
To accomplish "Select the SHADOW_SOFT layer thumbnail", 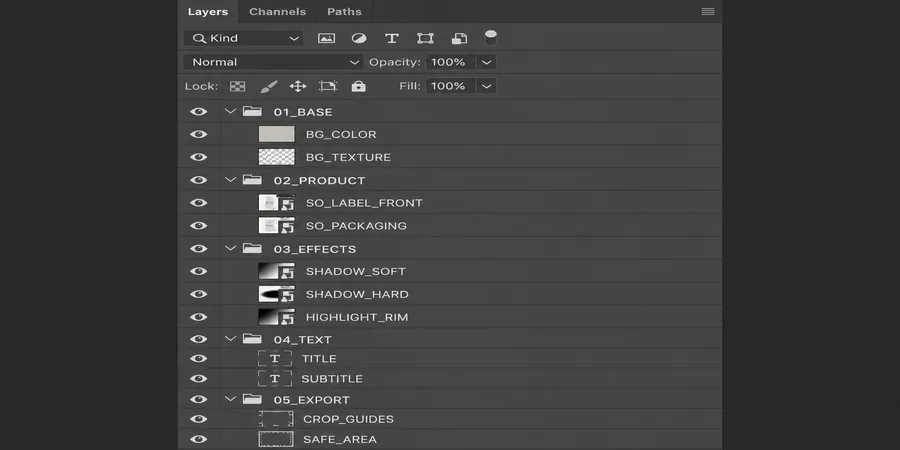I will click(277, 271).
